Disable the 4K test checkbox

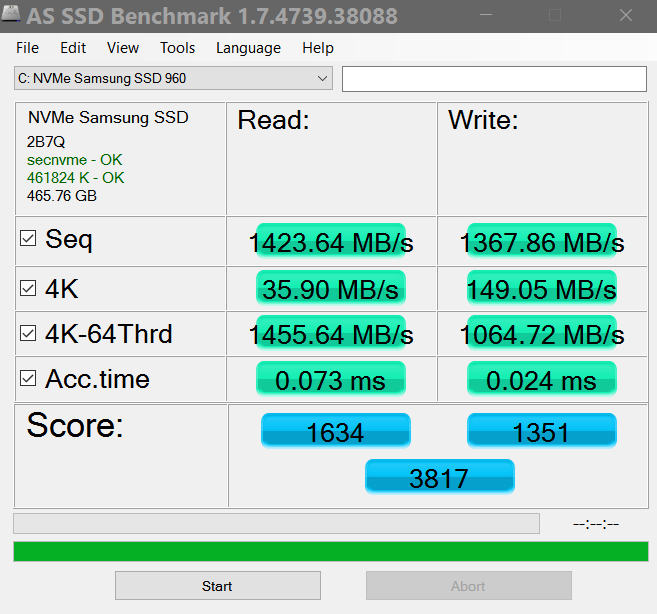29,290
